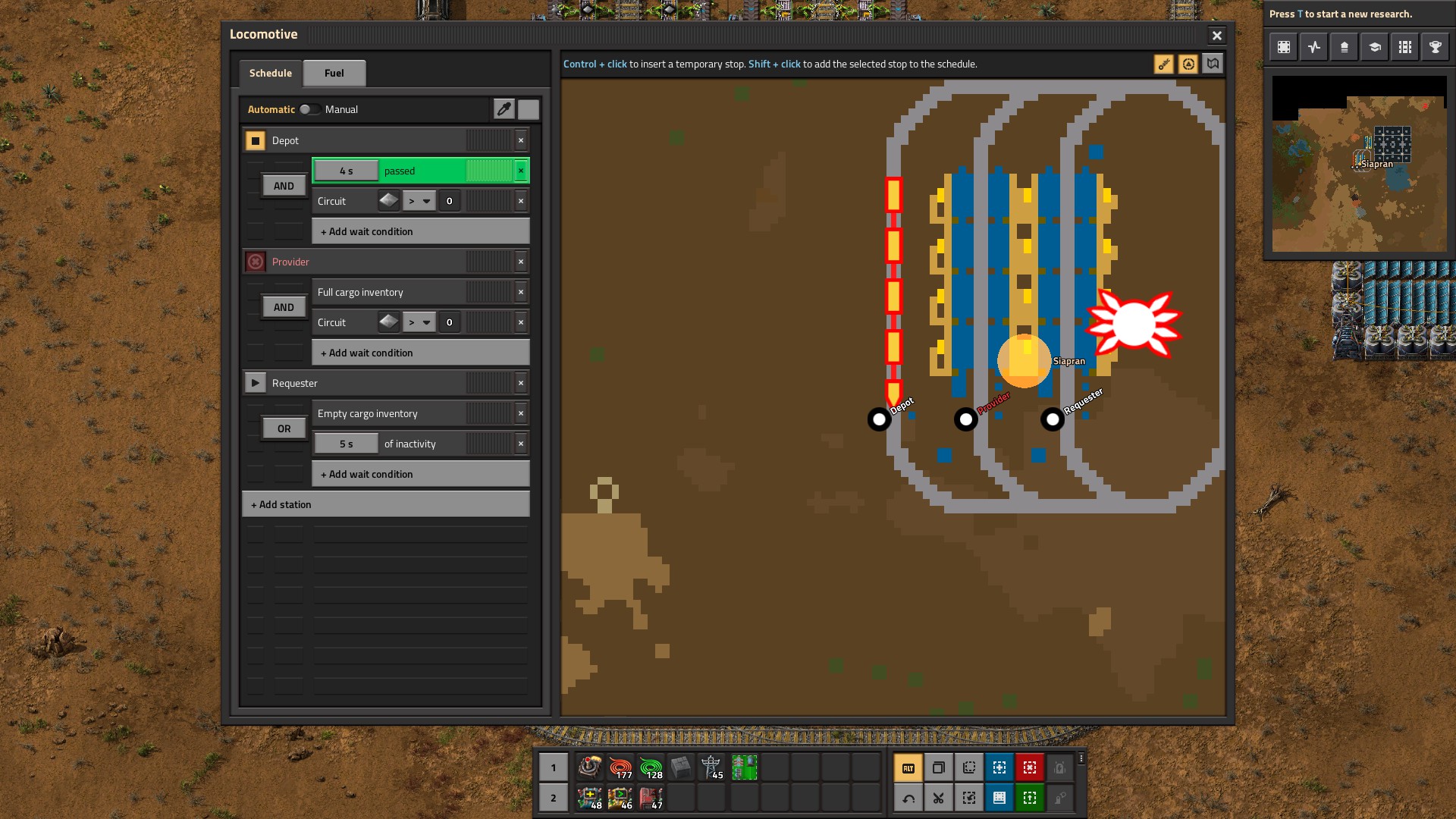Open achievements trophy icon
The height and width of the screenshot is (819, 1456).
(1436, 47)
